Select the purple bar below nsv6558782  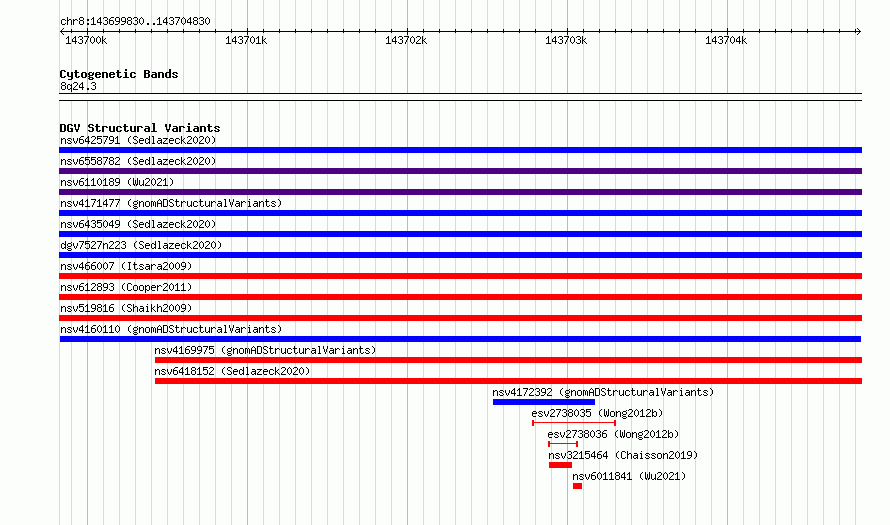click(x=460, y=171)
